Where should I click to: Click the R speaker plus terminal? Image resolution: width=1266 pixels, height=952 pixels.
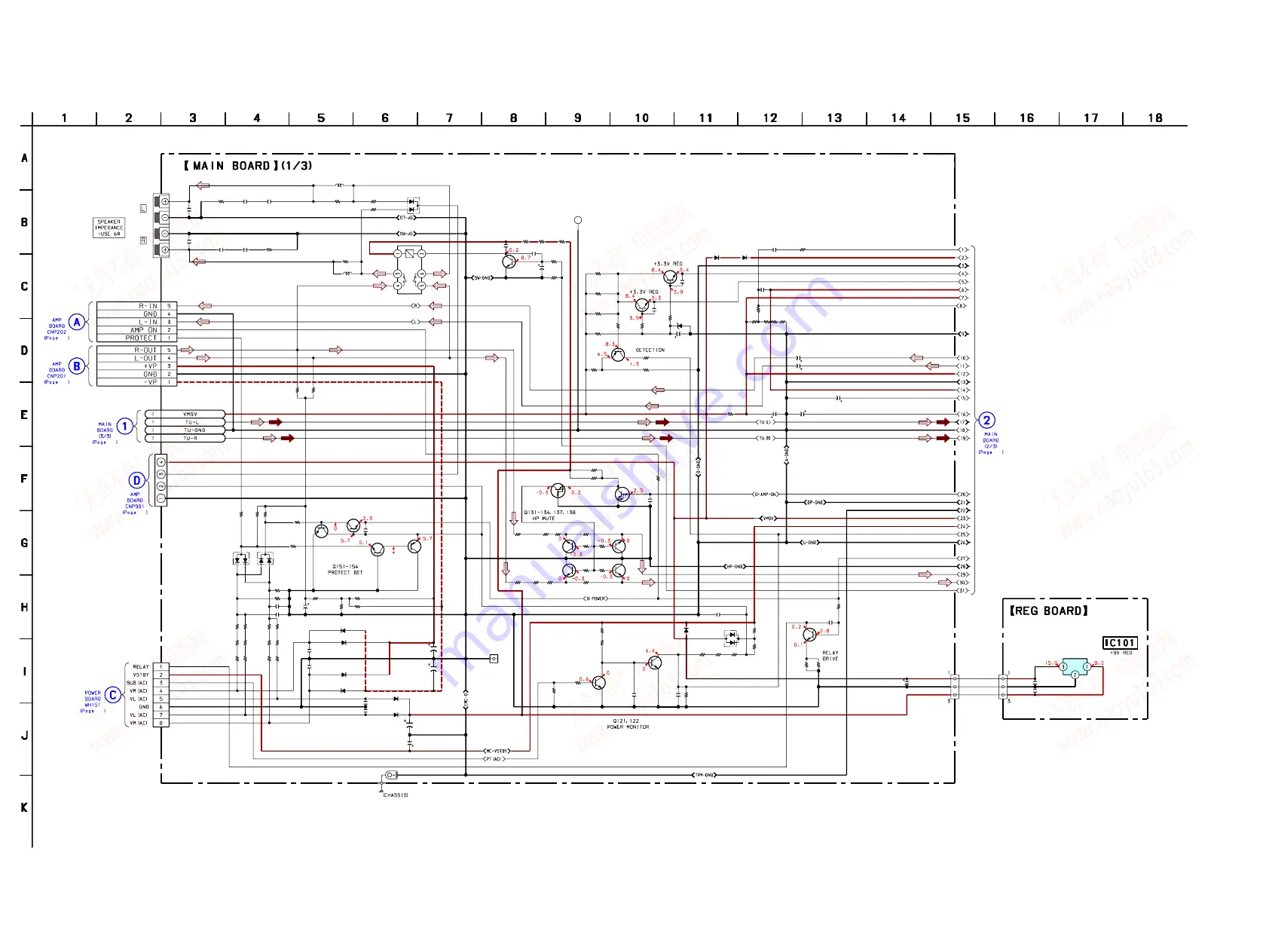point(165,249)
